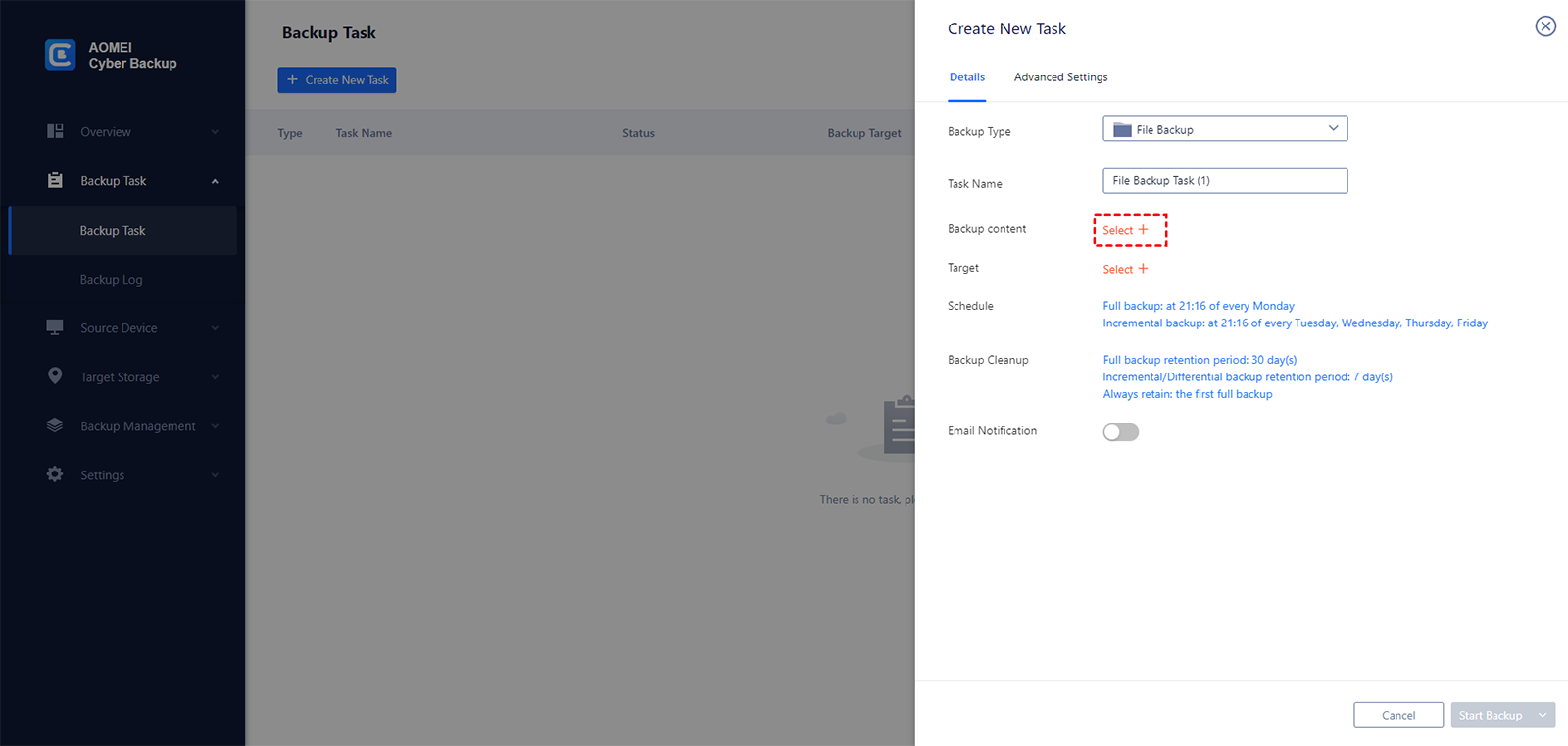
Task: Click the Target Storage location pin icon
Action: (x=55, y=376)
